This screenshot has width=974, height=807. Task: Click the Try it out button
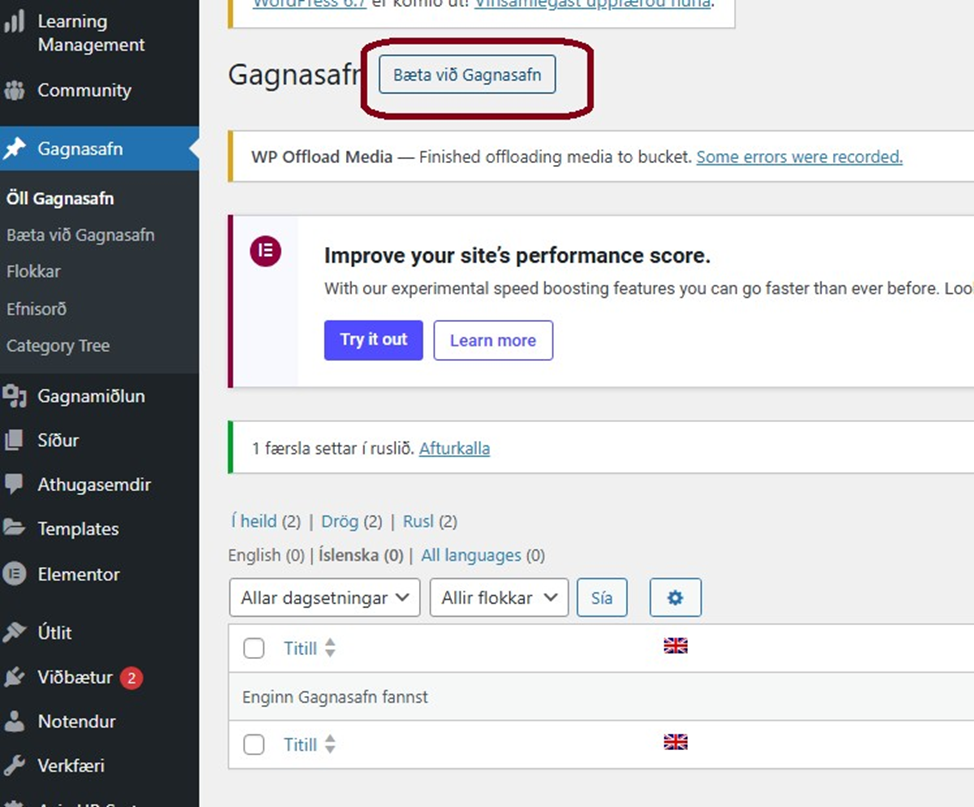click(373, 340)
